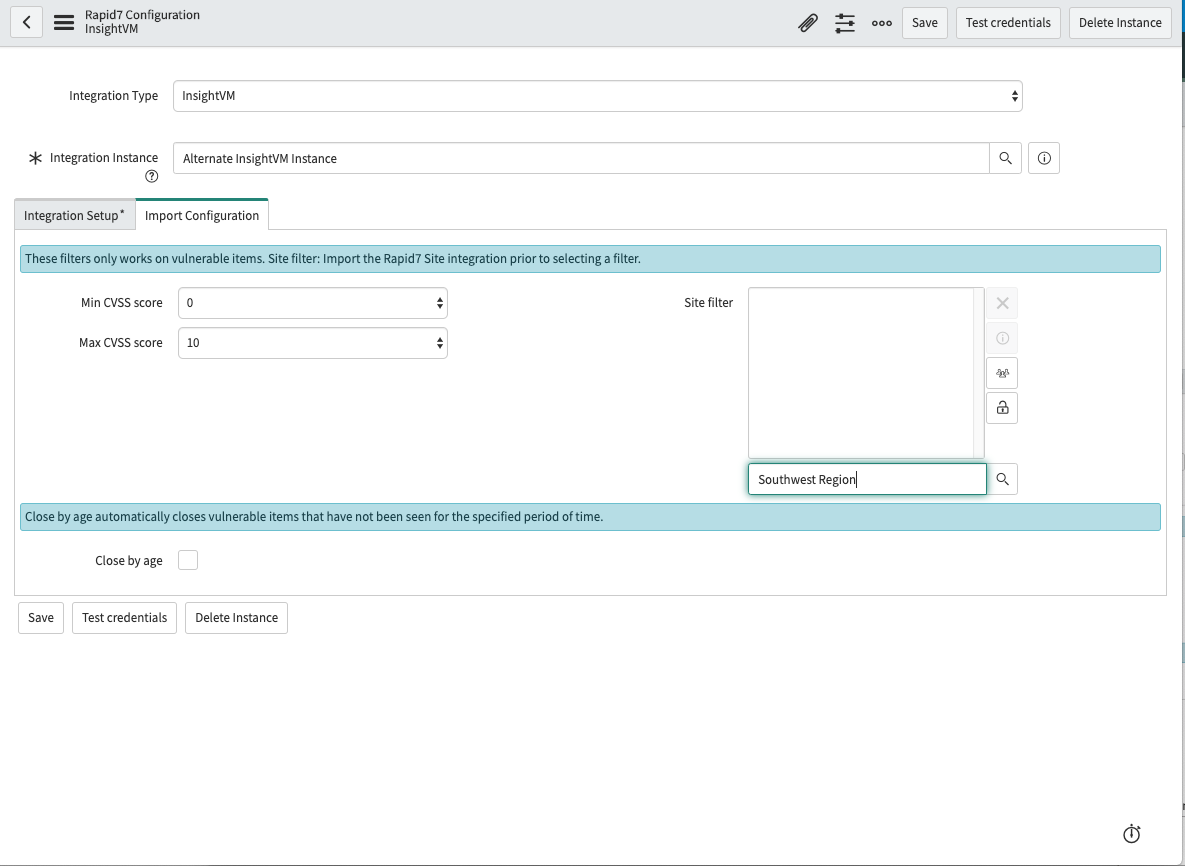Show help for Integration Instance field
1185x866 pixels.
(152, 176)
